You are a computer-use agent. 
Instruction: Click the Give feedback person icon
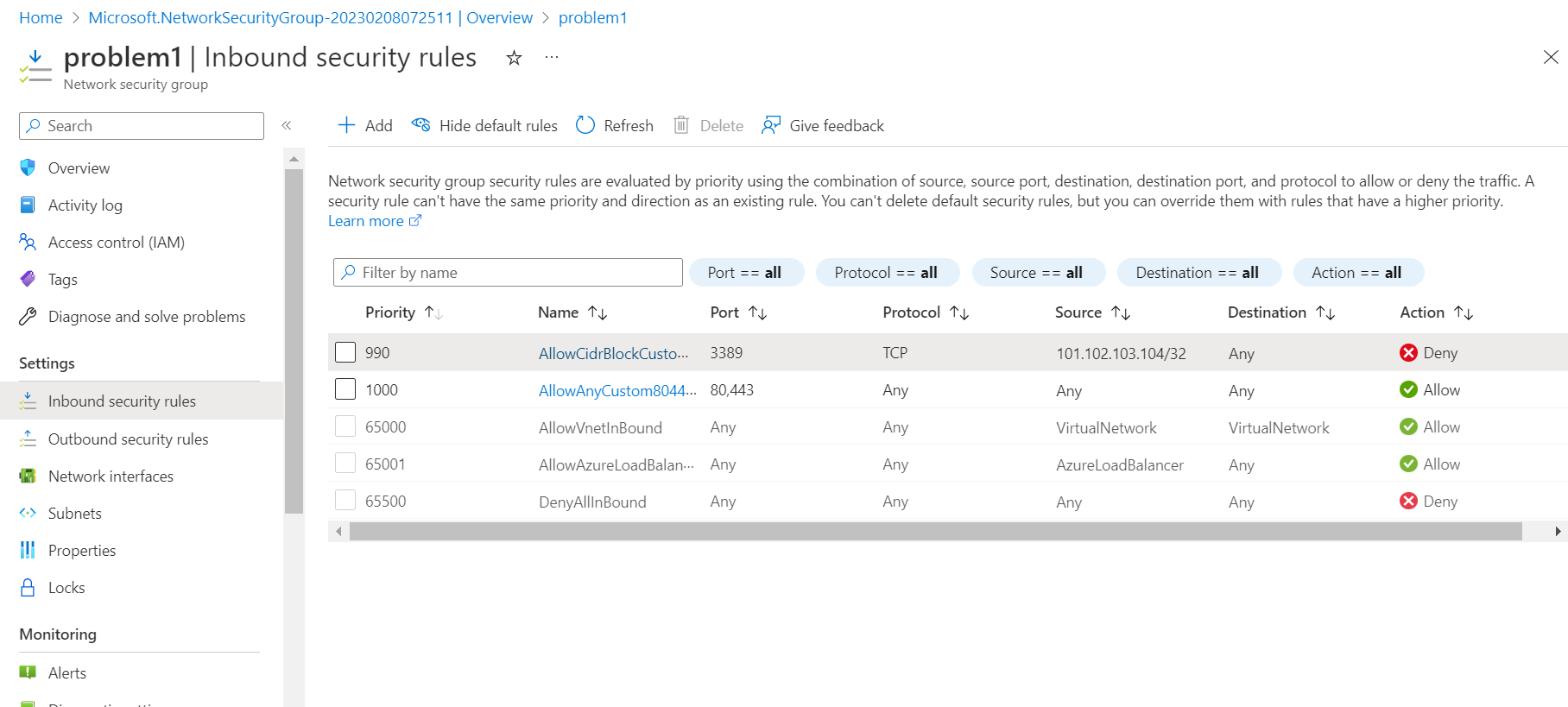click(x=771, y=125)
